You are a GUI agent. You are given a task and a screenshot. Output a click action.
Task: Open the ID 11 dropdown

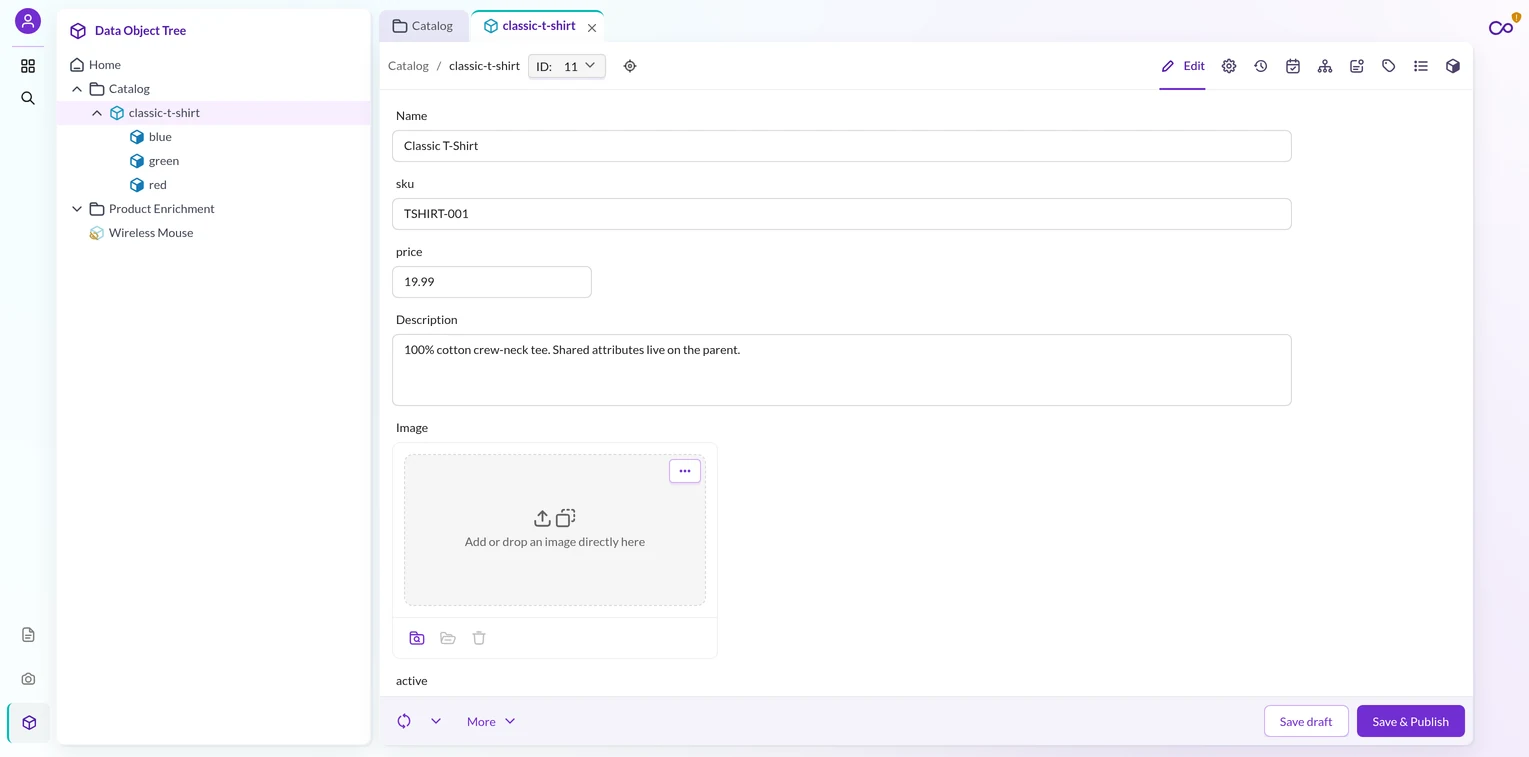[567, 66]
